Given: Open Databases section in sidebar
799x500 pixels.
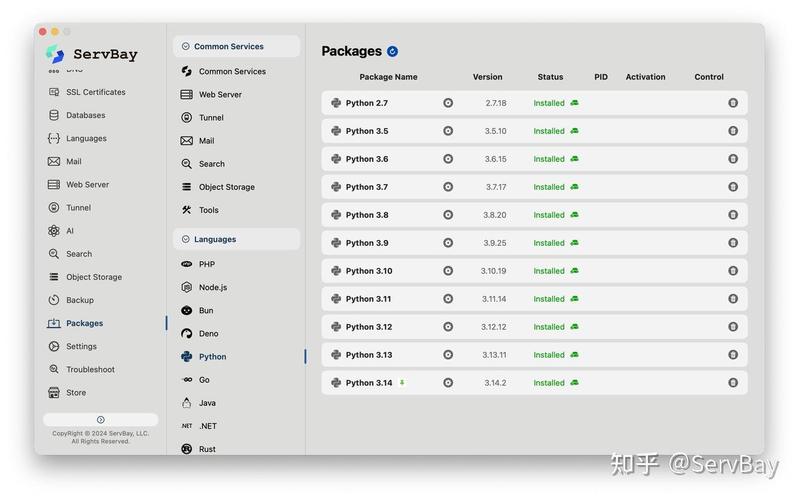Looking at the screenshot, I should pyautogui.click(x=76, y=115).
